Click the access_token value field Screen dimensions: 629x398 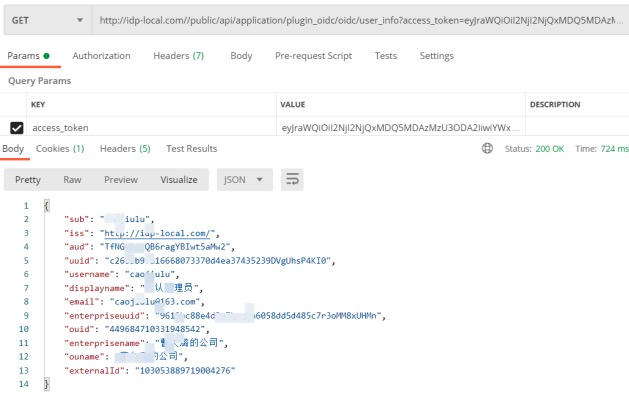(x=400, y=128)
